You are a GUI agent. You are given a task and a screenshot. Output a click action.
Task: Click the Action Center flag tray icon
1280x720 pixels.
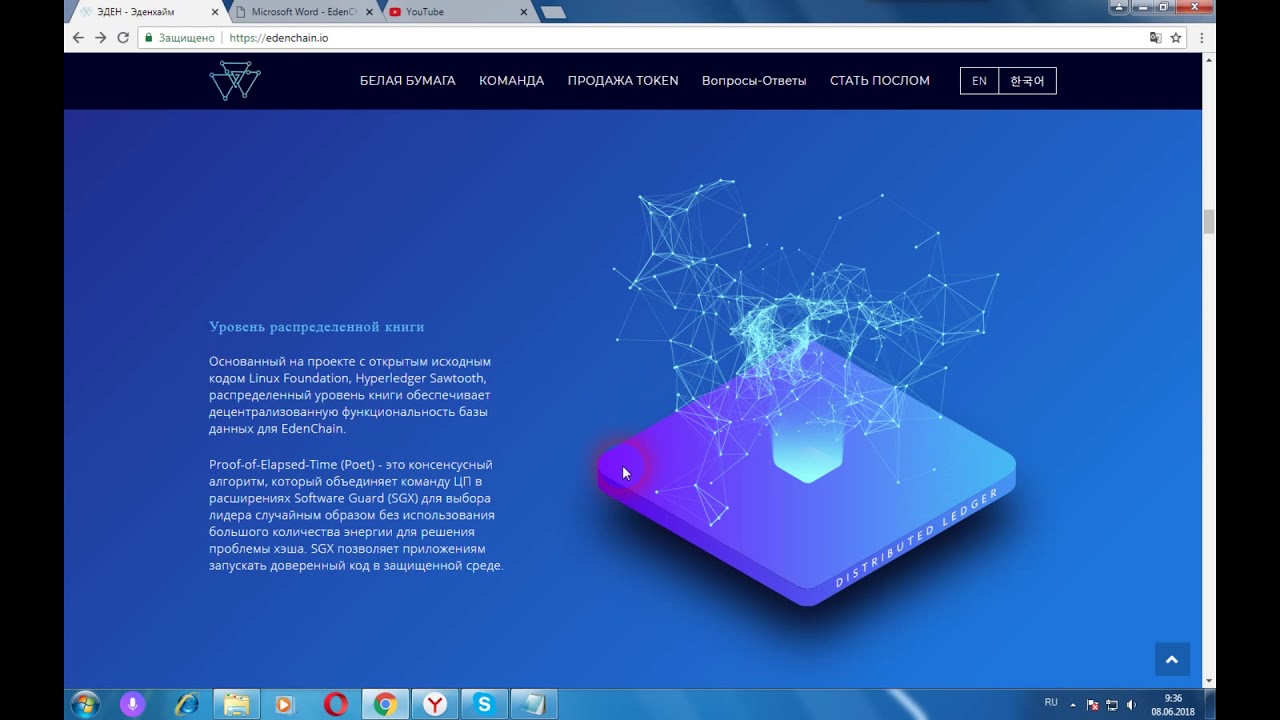point(1093,705)
